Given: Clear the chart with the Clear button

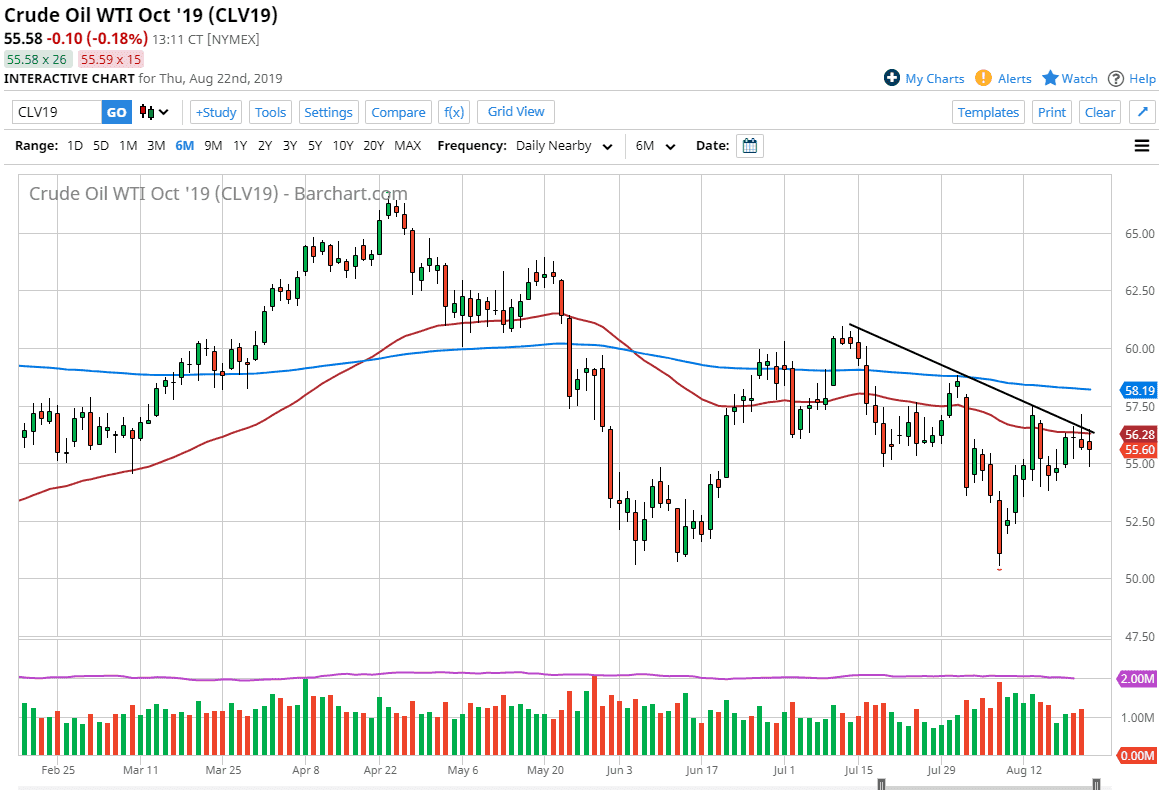Looking at the screenshot, I should click(x=1099, y=111).
